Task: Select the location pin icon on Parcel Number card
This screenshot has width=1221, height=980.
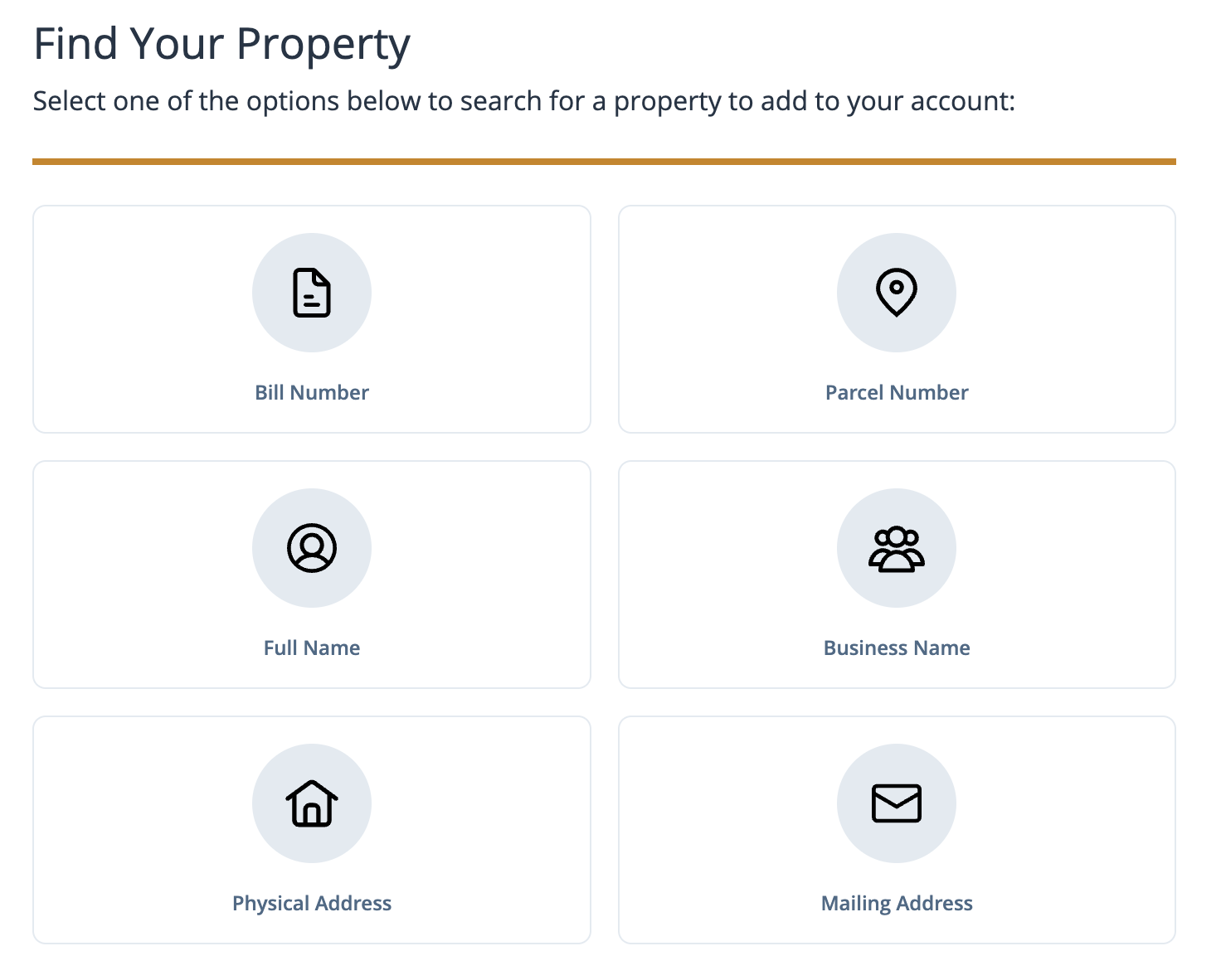Action: 897,293
